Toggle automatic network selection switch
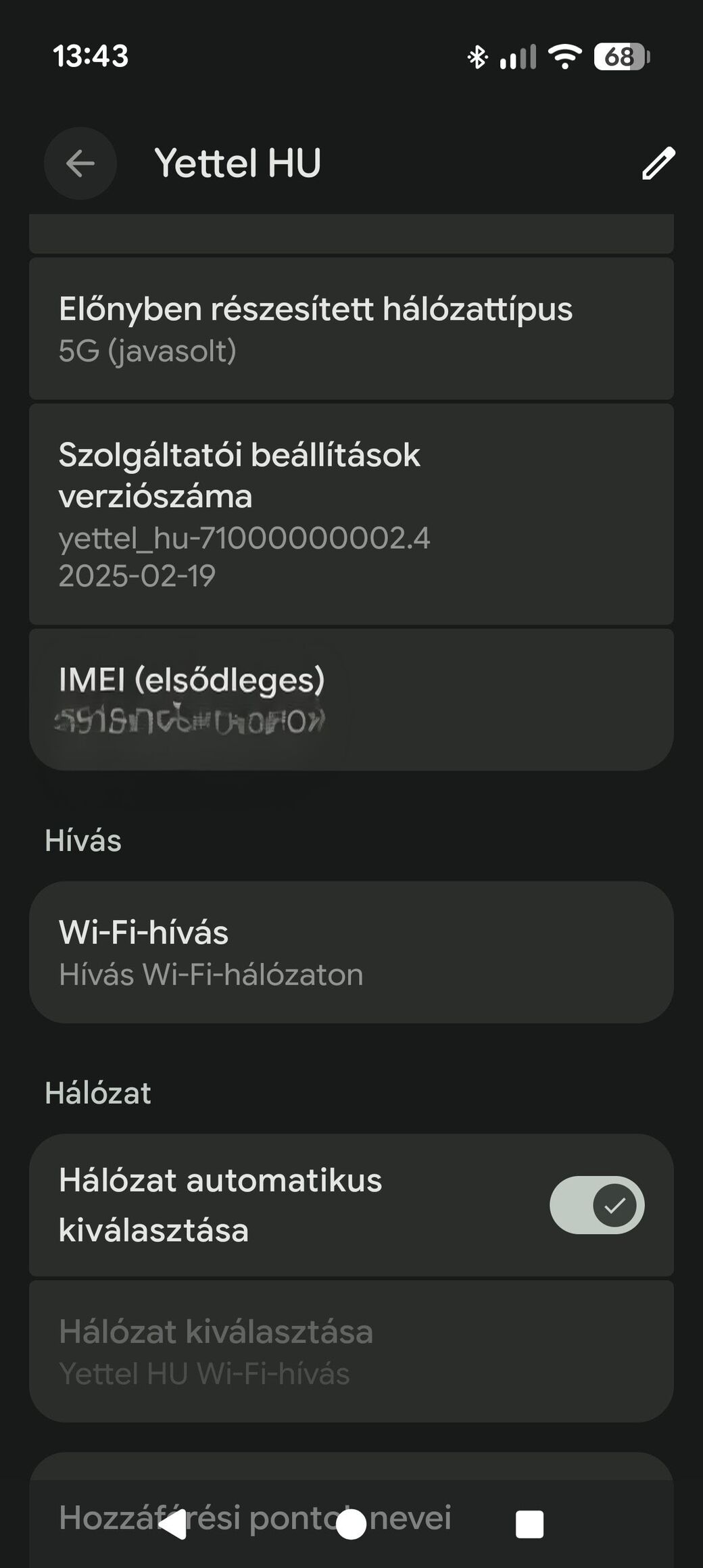This screenshot has width=703, height=1568. coord(596,1205)
